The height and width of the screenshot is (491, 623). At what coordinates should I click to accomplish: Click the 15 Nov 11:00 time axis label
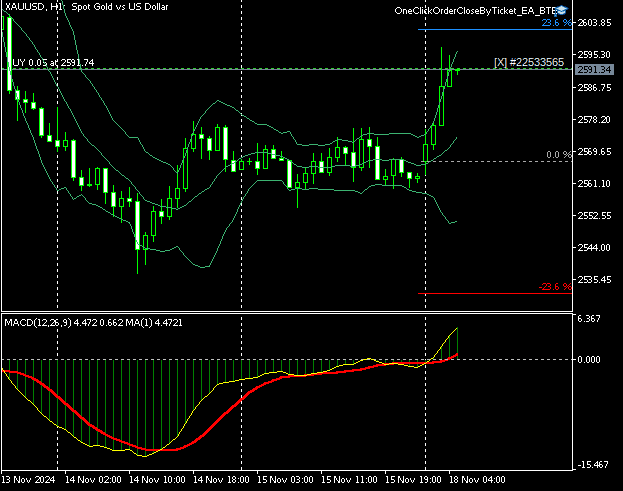click(349, 479)
